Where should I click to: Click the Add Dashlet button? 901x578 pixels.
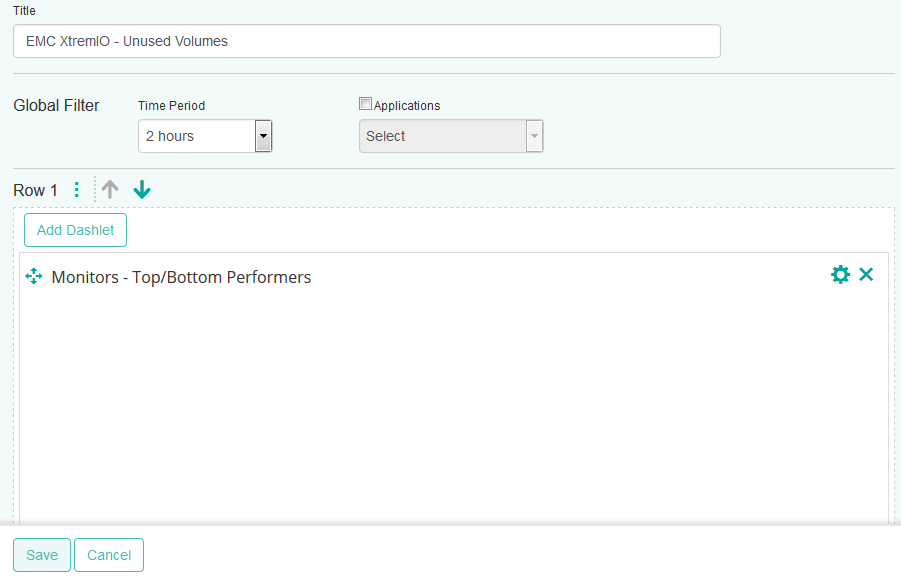[x=75, y=229]
